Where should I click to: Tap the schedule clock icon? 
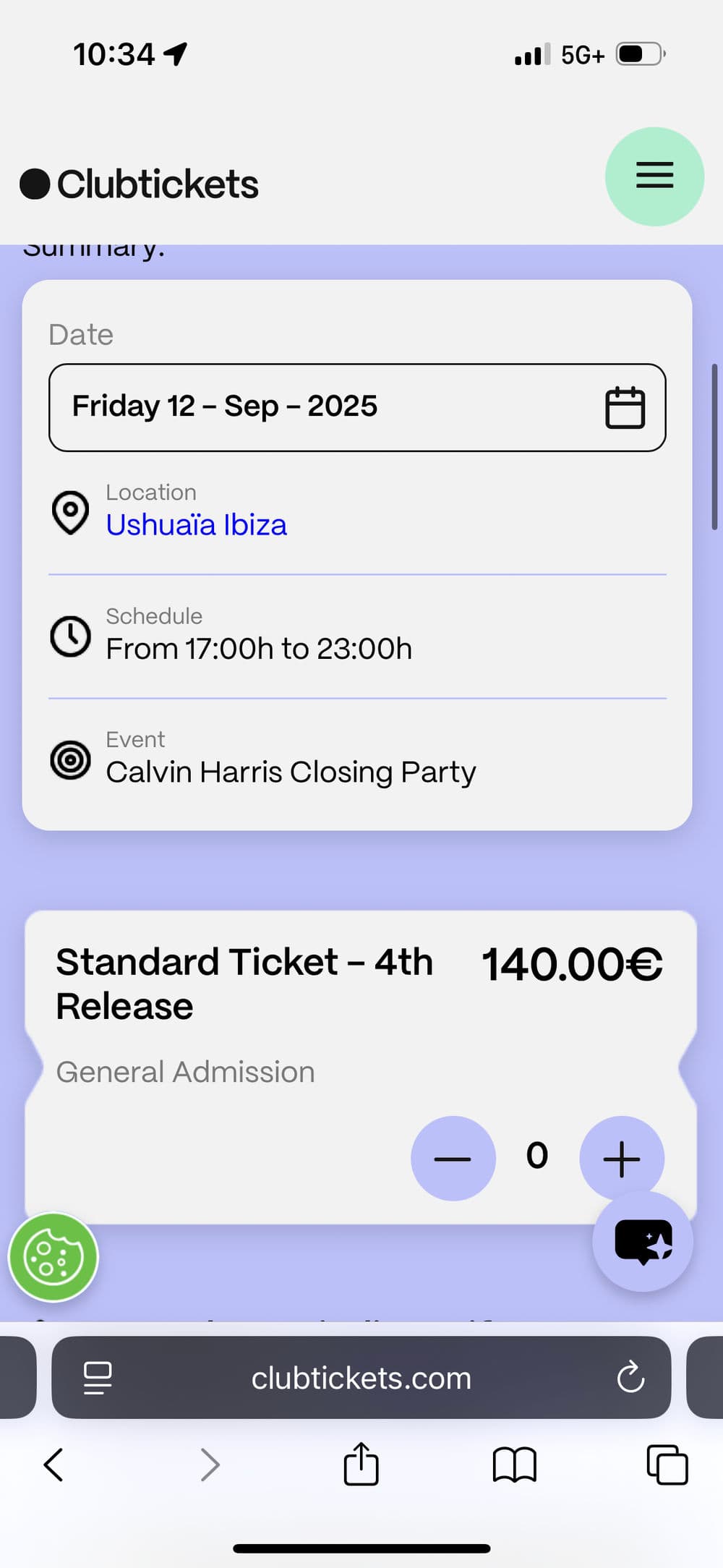(71, 636)
